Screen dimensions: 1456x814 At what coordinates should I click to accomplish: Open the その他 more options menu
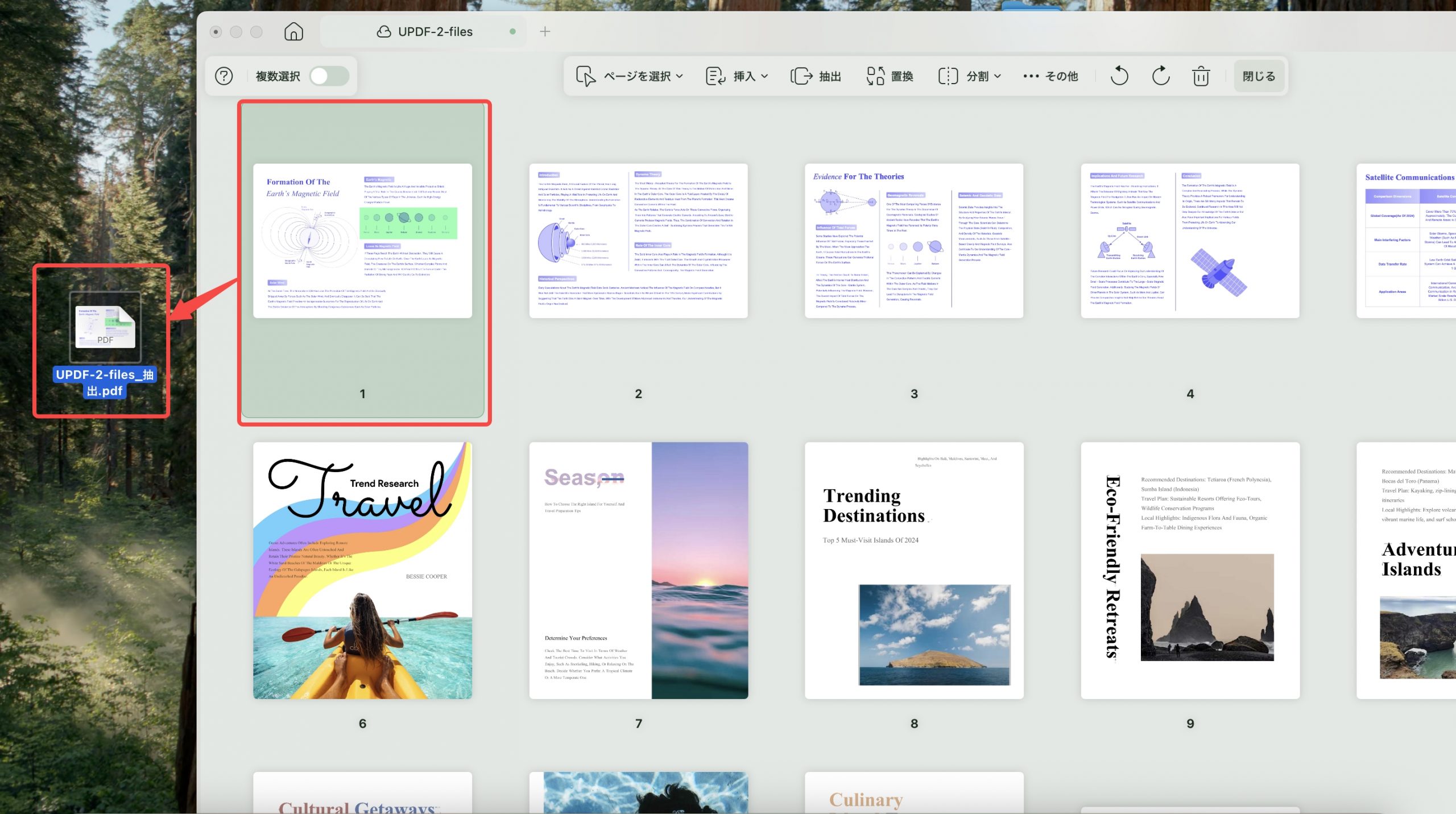coord(1050,76)
